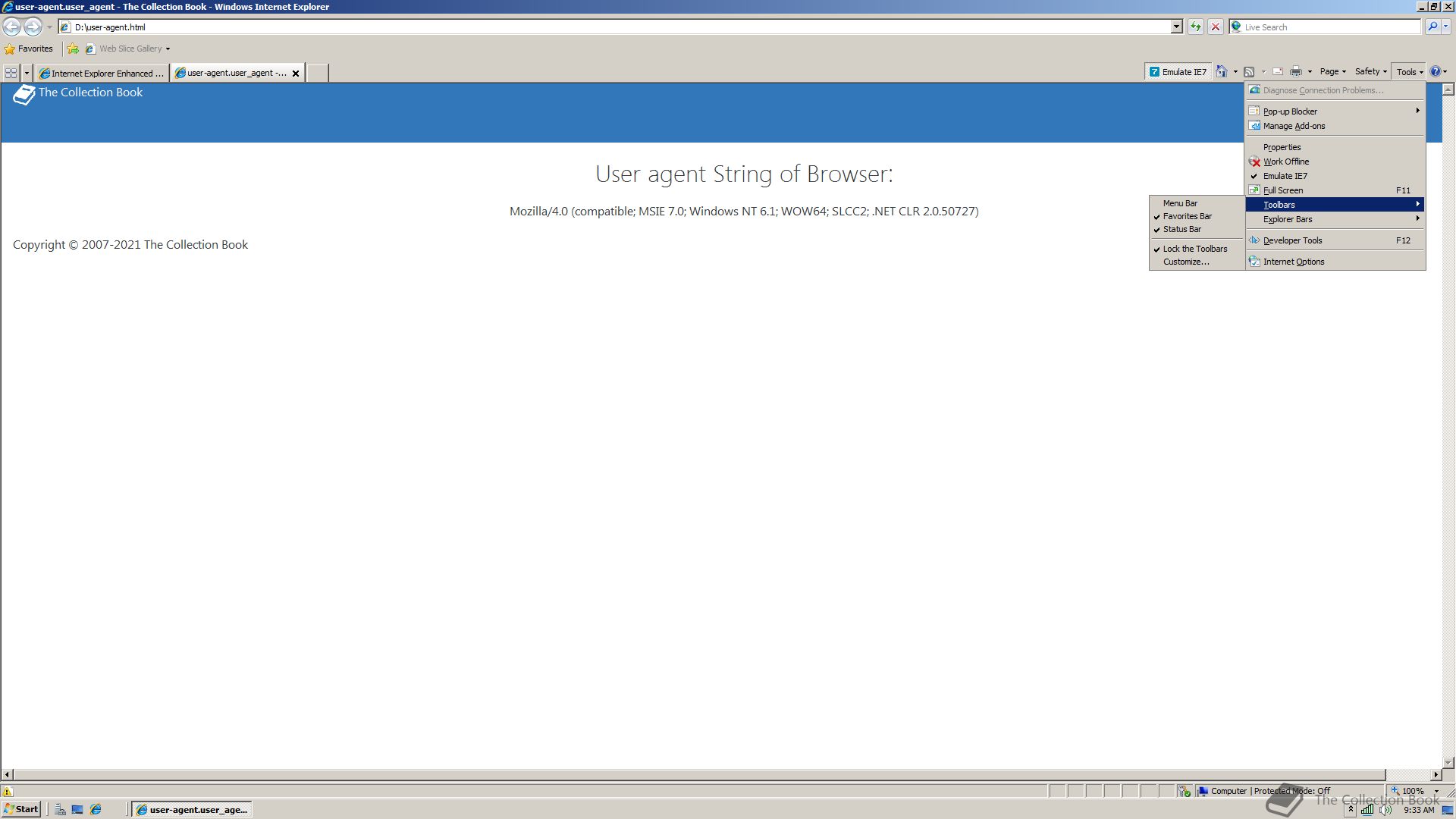Viewport: 1456px width, 819px height.
Task: Open the recent pages dropdown beside Forward
Action: coord(49,27)
